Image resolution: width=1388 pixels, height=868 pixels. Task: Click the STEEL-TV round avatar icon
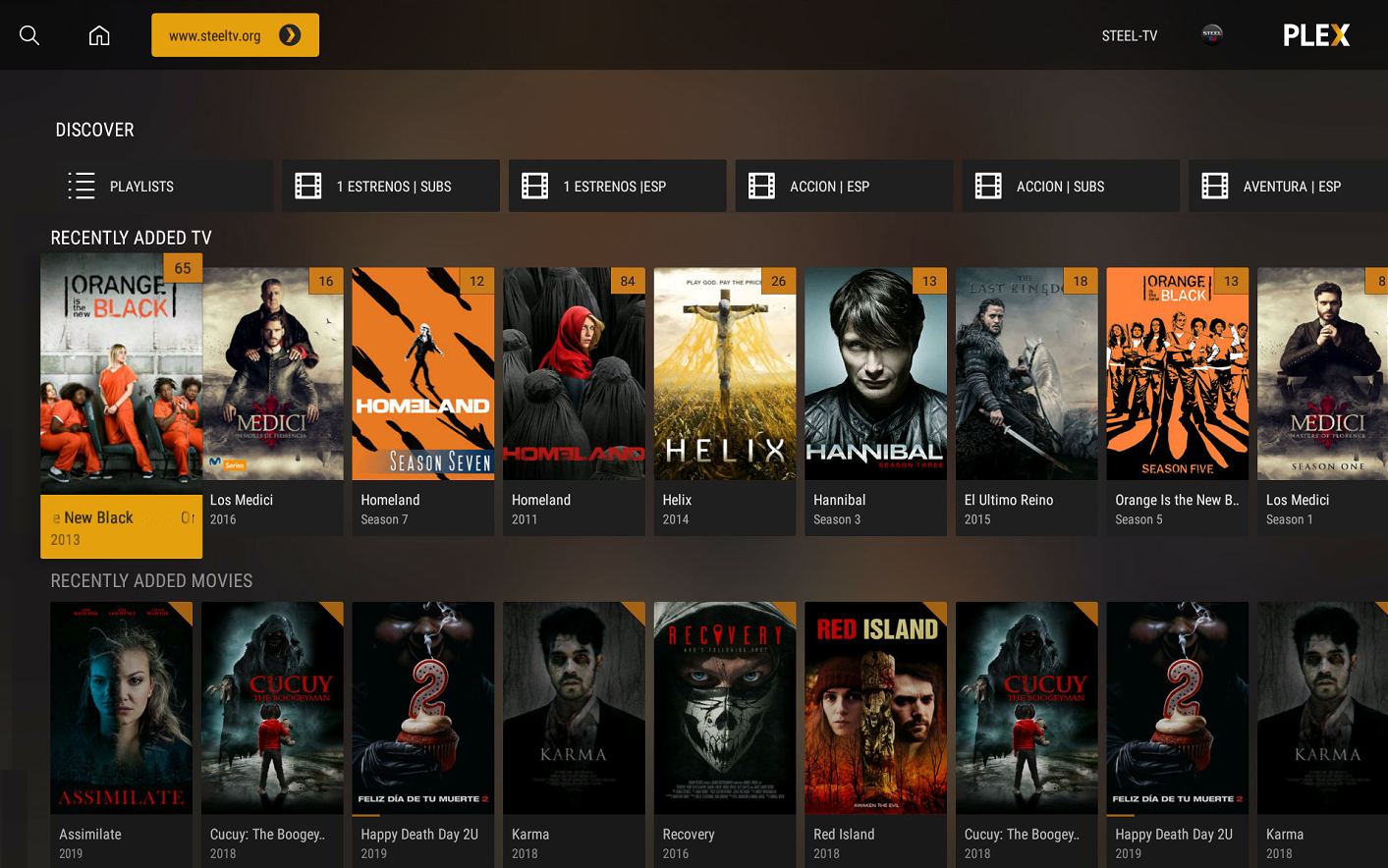(x=1212, y=35)
